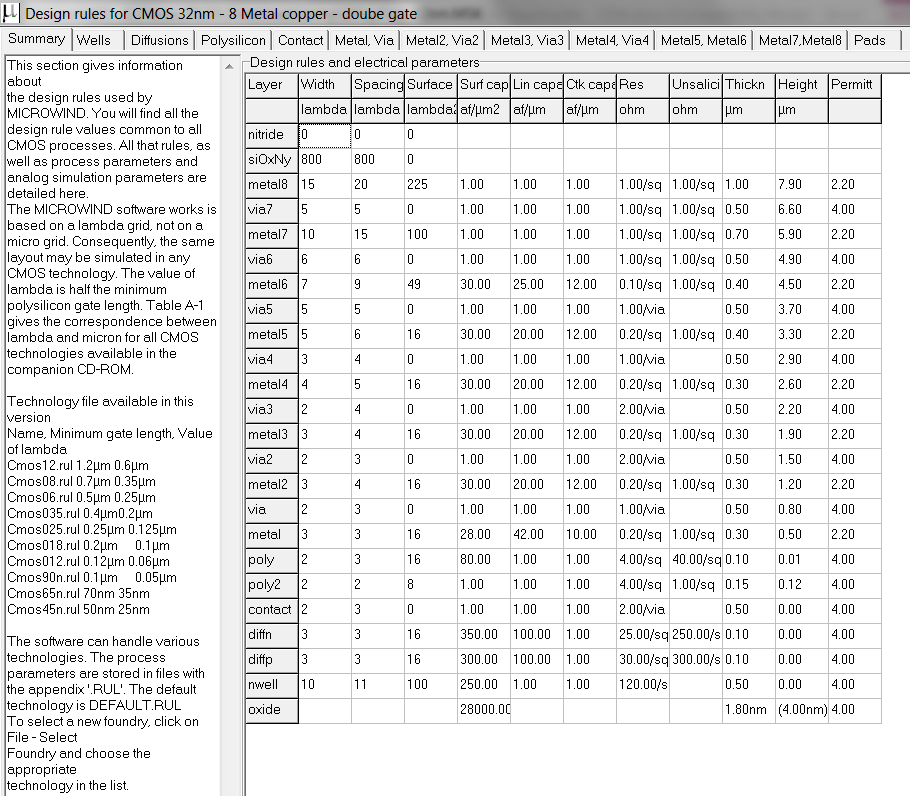The height and width of the screenshot is (796, 910).
Task: Click the metal4 row header
Action: coord(272,384)
